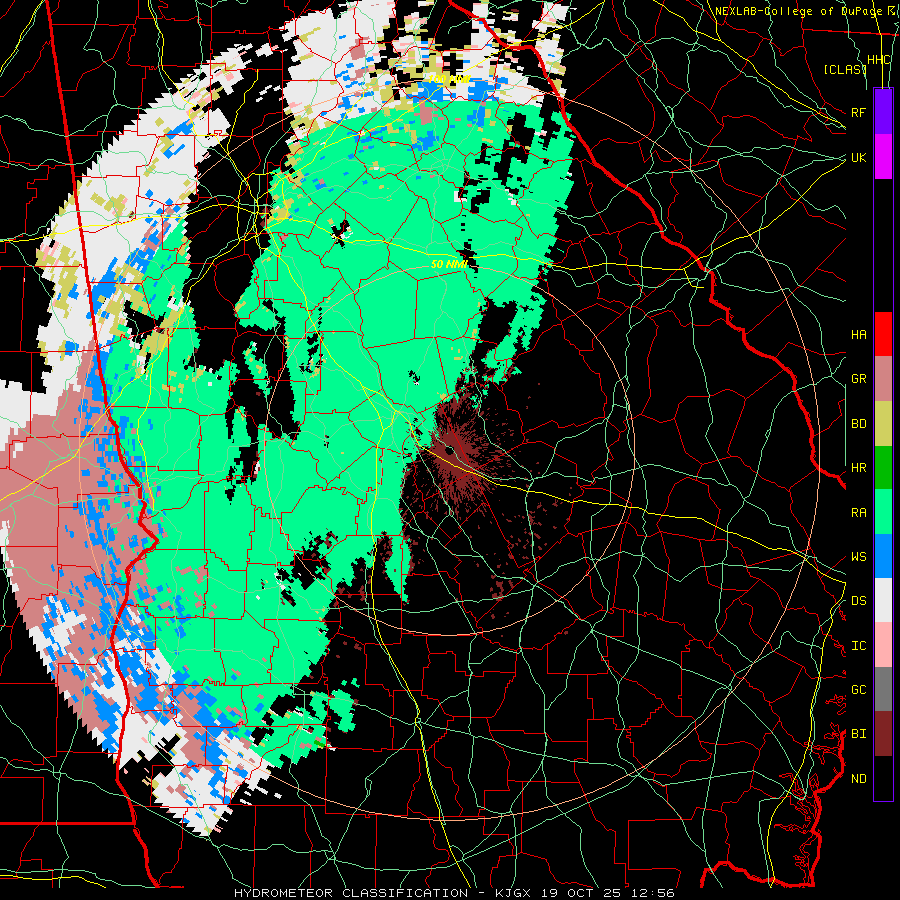Click the [CLAS] units label
Screen dimensions: 900x900
click(x=844, y=69)
